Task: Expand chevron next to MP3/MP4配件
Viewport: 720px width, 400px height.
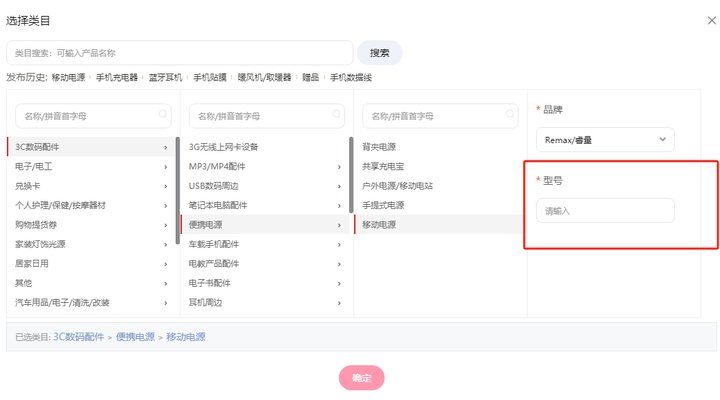Action: [x=339, y=167]
